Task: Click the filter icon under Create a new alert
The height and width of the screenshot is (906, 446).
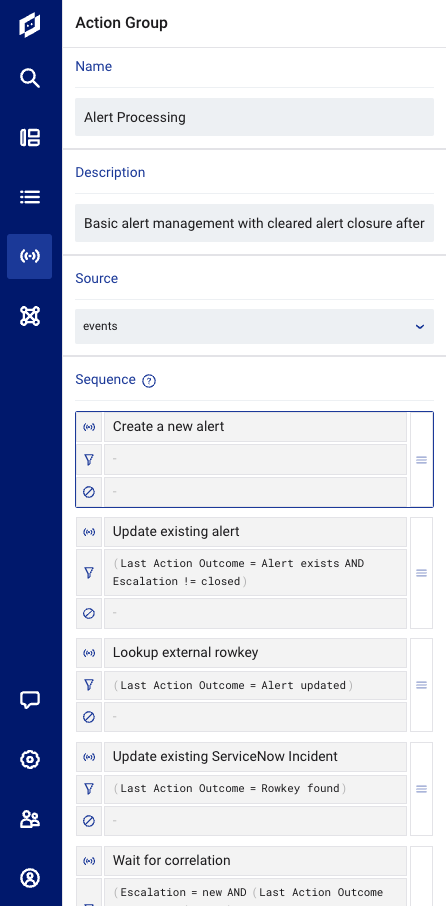Action: click(x=89, y=460)
